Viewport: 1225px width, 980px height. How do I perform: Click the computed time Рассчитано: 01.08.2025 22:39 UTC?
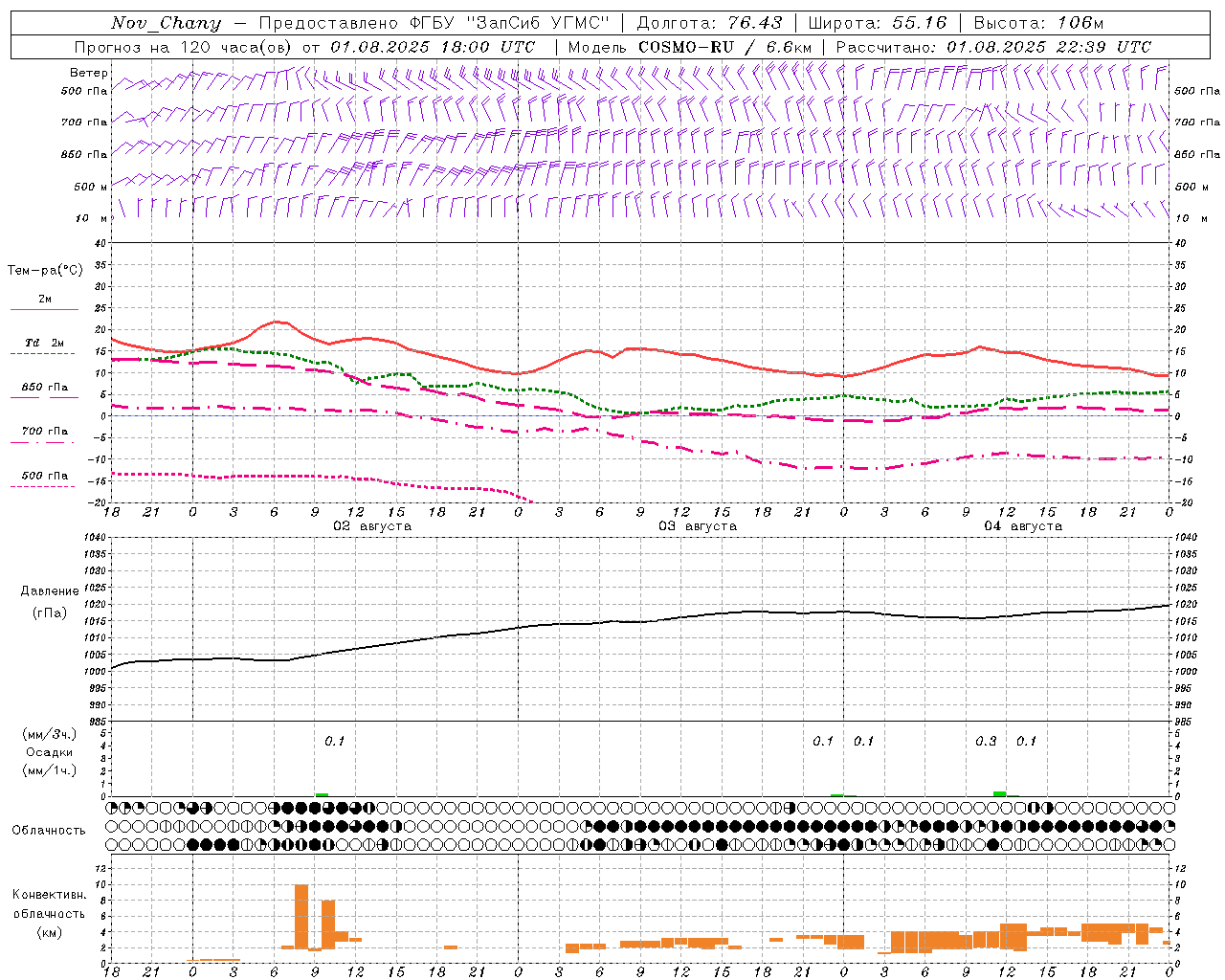[x=993, y=47]
